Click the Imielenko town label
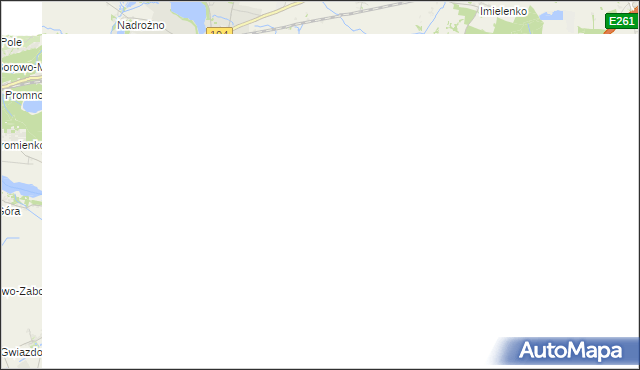Screen dimensions: 640x370 pos(503,11)
